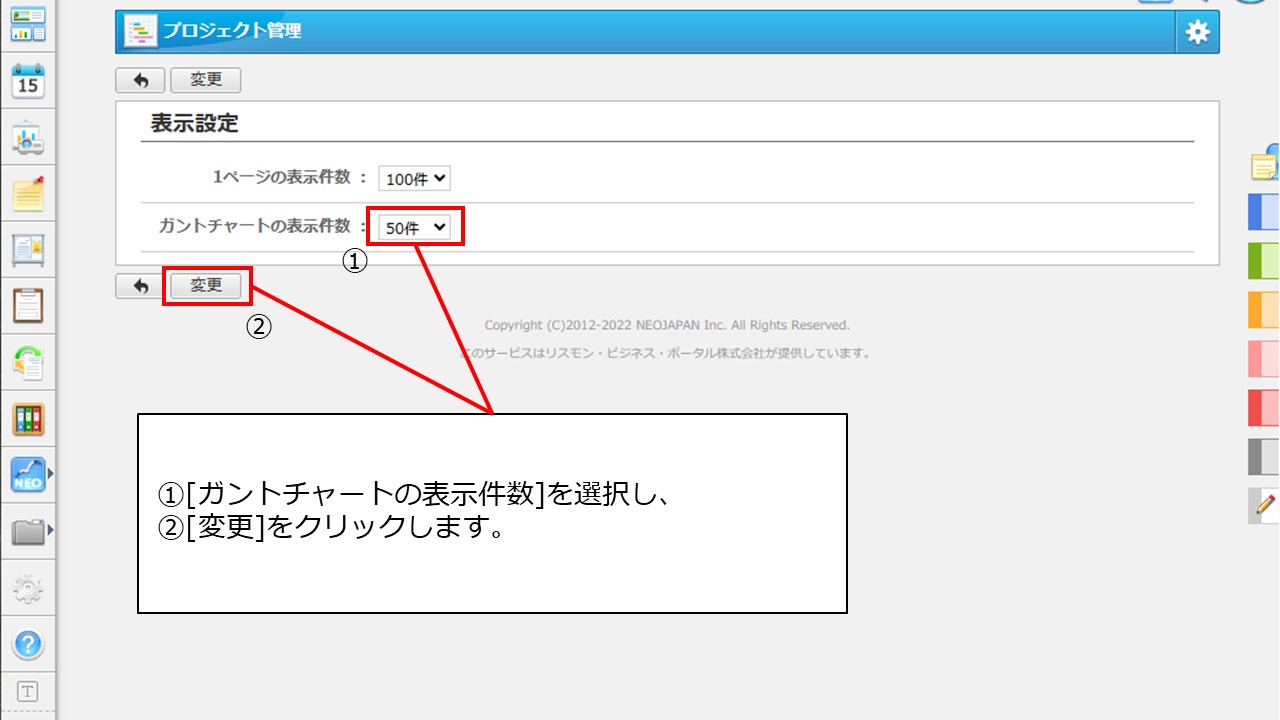Image resolution: width=1280 pixels, height=720 pixels.
Task: Pick the blue sticky note color swatch
Action: click(x=1264, y=212)
